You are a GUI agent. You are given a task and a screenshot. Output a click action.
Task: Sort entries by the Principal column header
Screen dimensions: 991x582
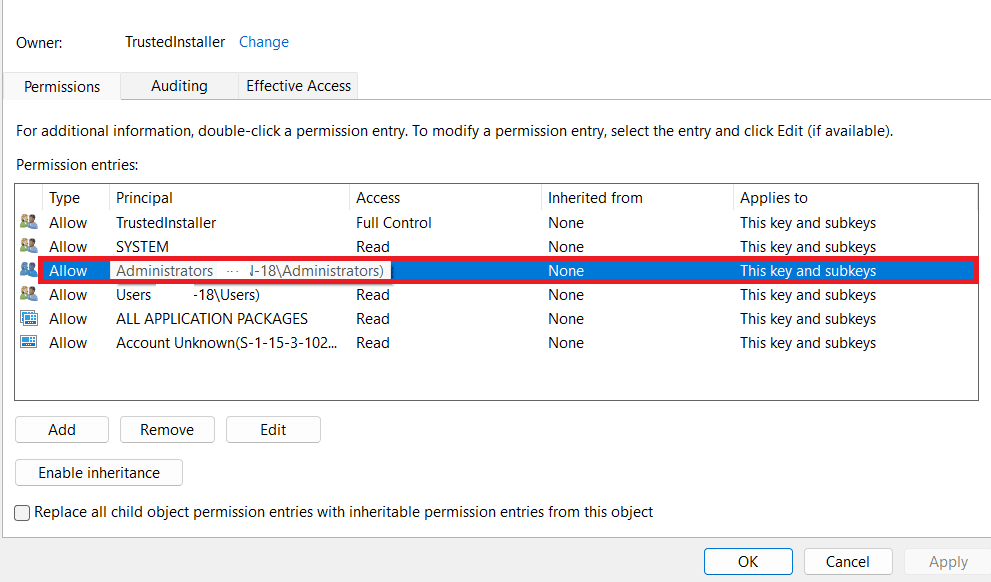230,197
